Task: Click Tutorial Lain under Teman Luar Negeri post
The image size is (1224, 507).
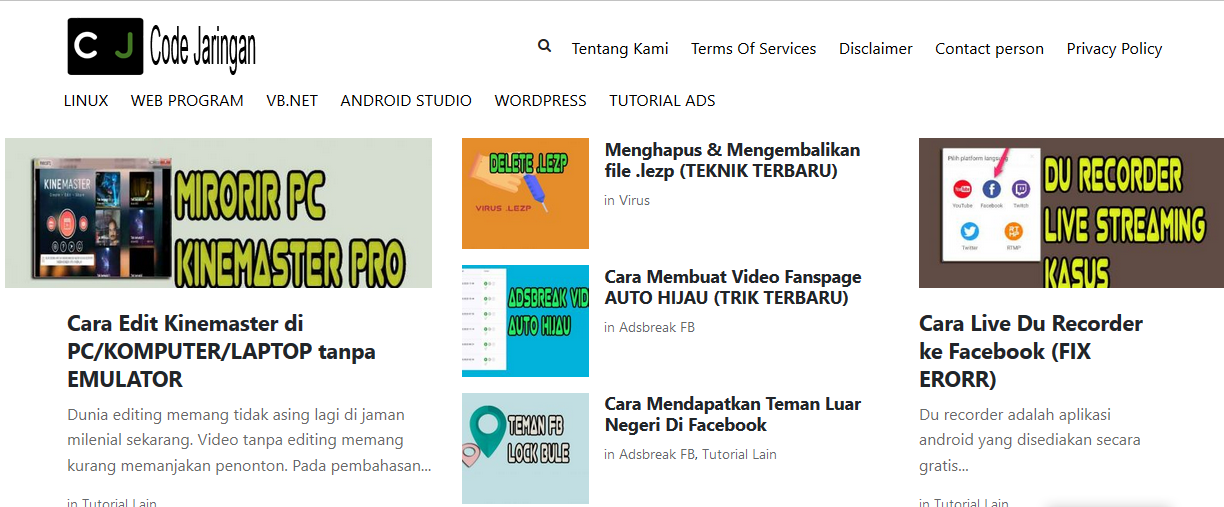Action: coord(739,454)
